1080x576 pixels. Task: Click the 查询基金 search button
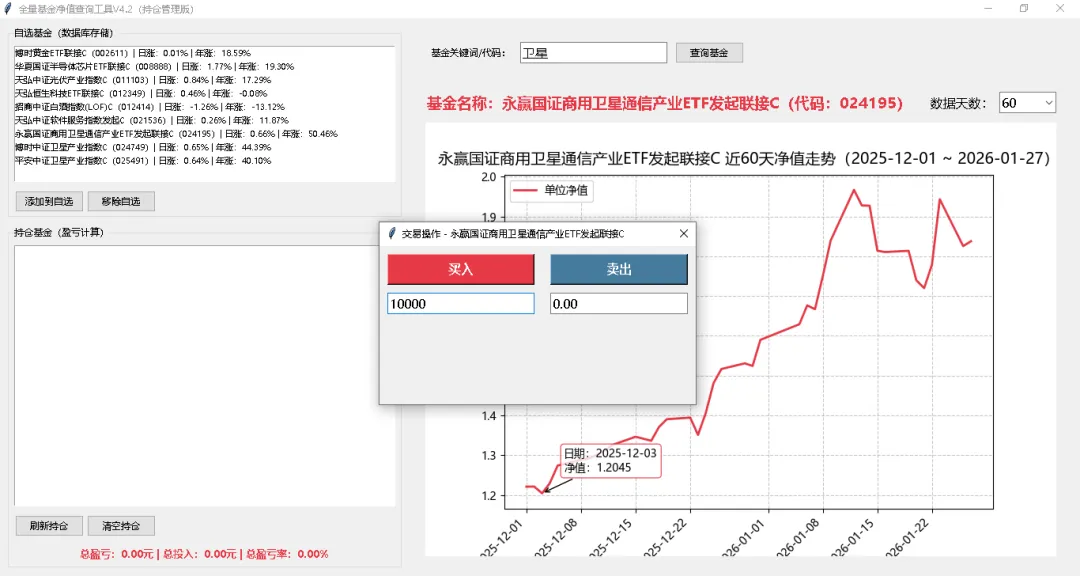709,53
